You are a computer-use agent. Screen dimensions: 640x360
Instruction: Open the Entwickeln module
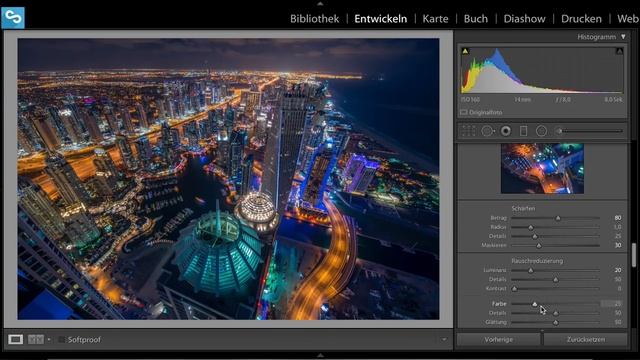[x=380, y=19]
